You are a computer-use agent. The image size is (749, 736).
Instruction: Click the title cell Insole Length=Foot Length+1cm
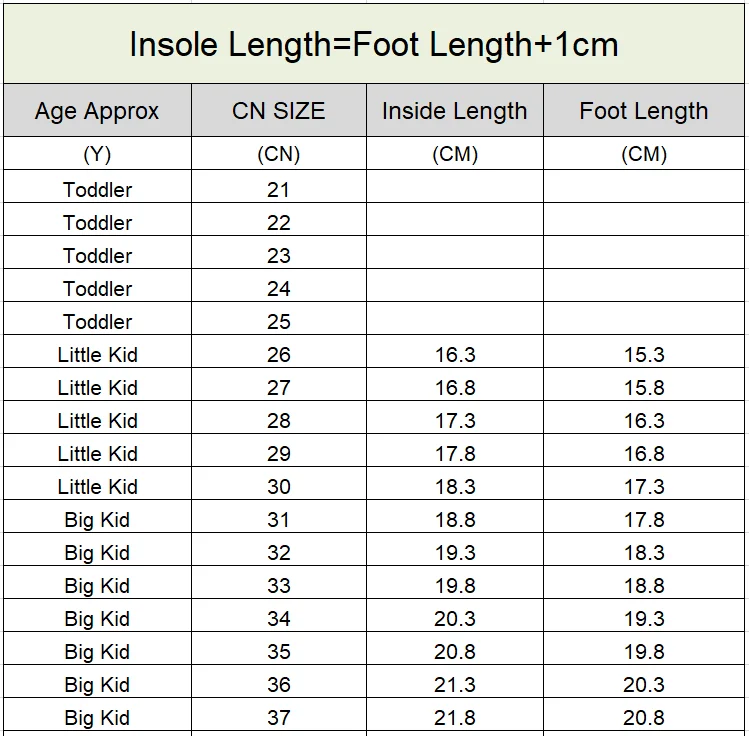(x=374, y=44)
